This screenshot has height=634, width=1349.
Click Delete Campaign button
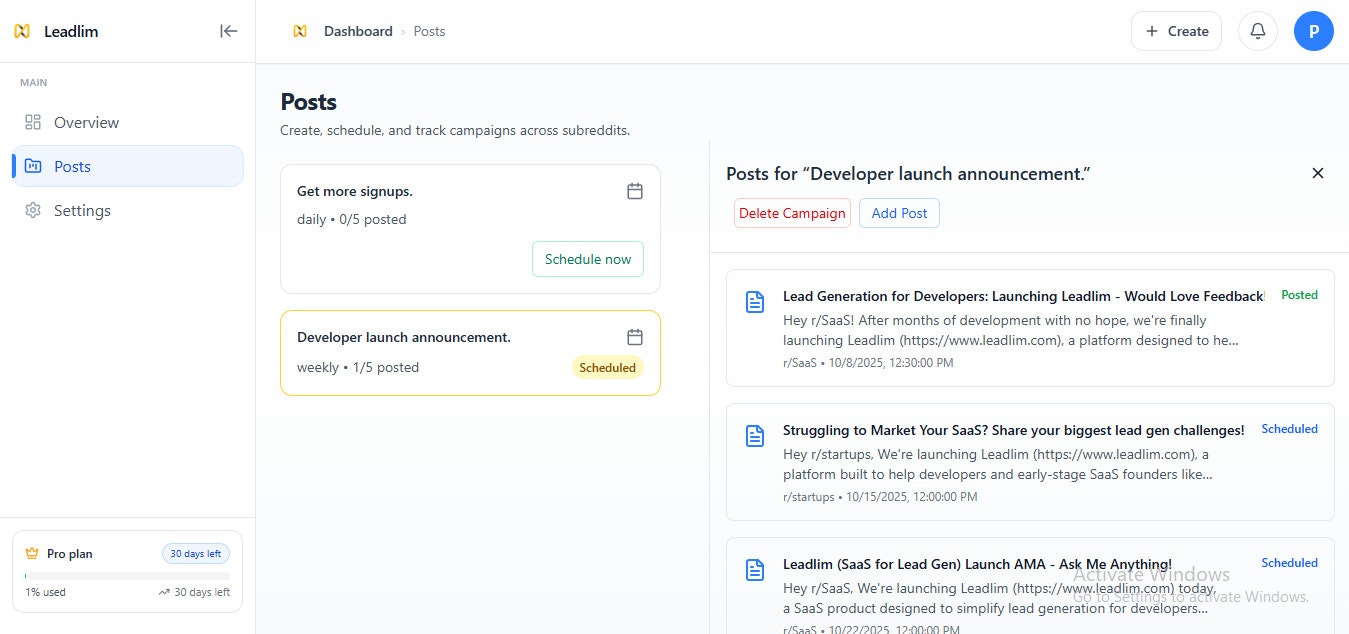792,213
